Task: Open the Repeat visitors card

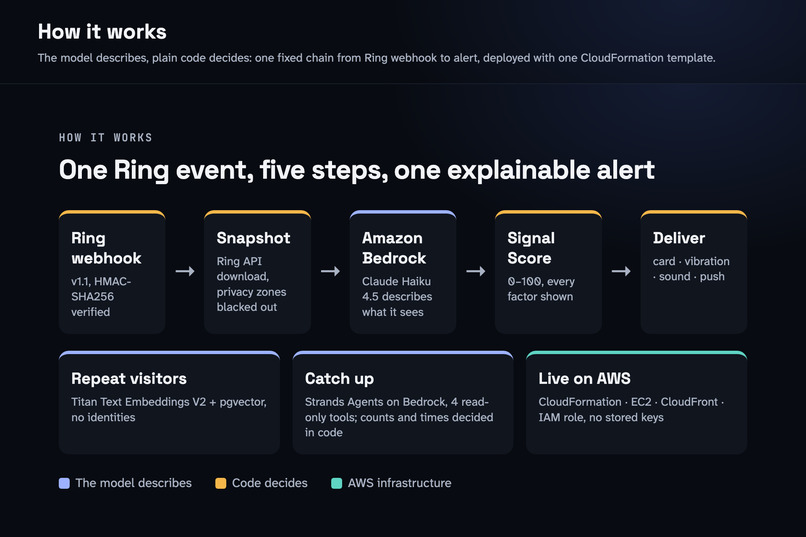Action: coord(169,402)
